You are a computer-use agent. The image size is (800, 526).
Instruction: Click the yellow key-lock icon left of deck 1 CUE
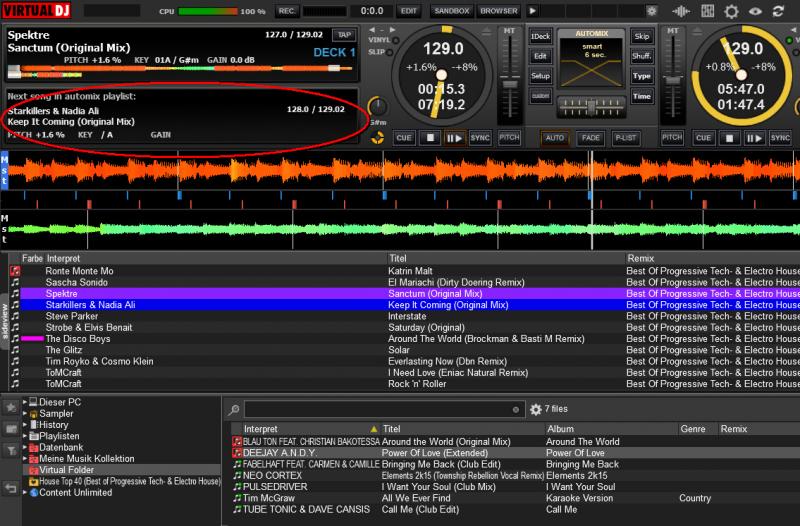click(377, 138)
